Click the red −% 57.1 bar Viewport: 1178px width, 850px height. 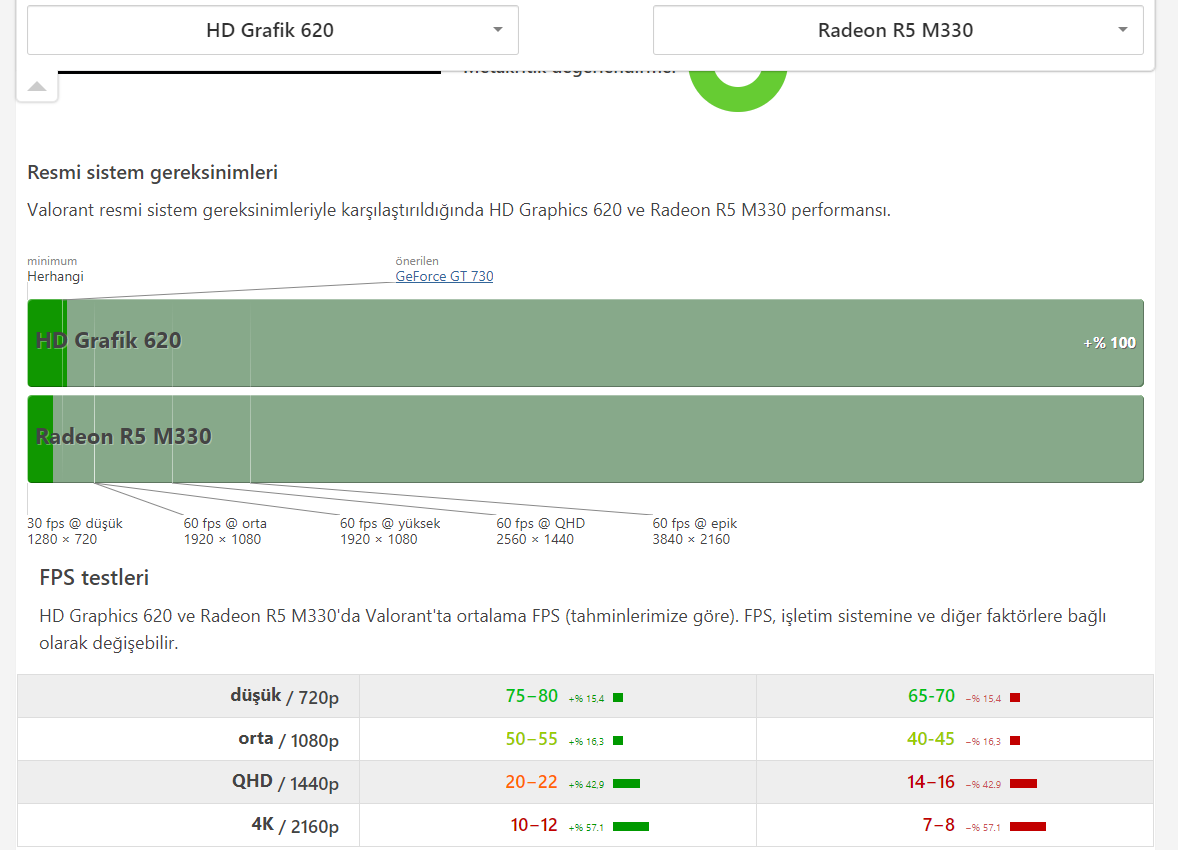point(1028,827)
